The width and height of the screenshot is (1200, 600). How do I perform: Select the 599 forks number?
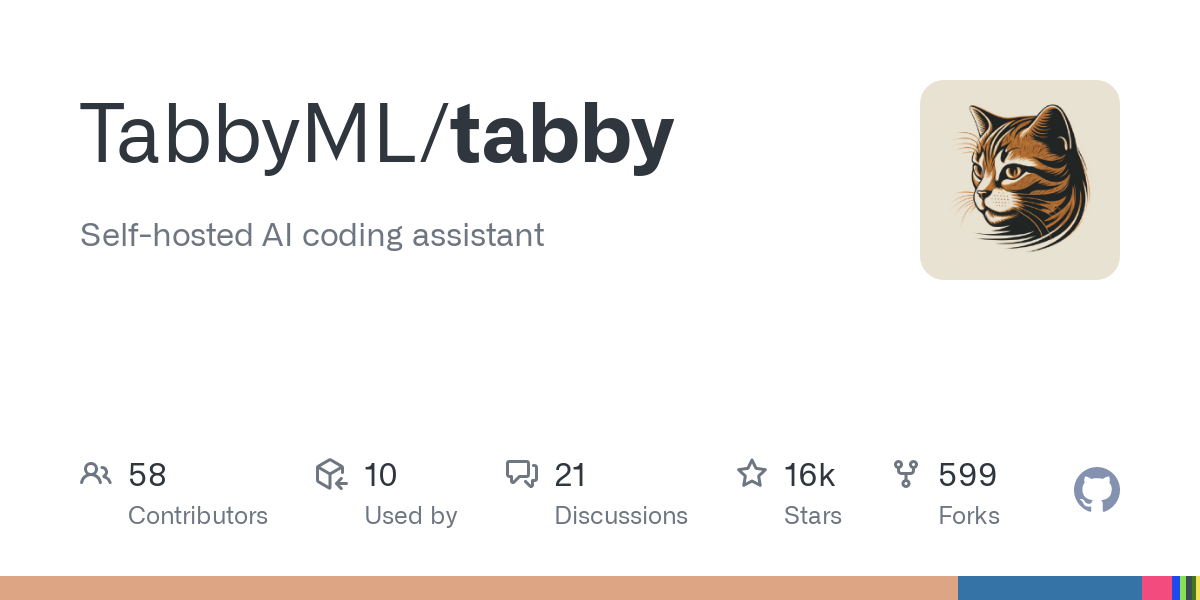pyautogui.click(x=967, y=475)
